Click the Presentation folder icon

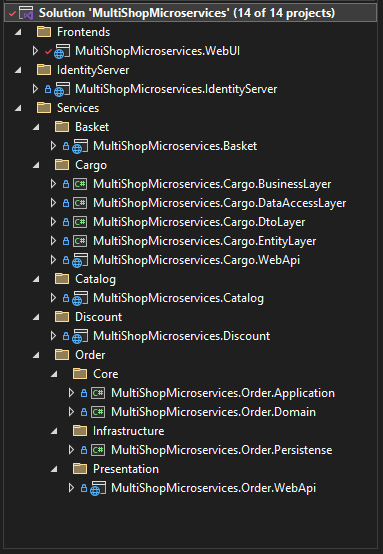pyautogui.click(x=80, y=469)
